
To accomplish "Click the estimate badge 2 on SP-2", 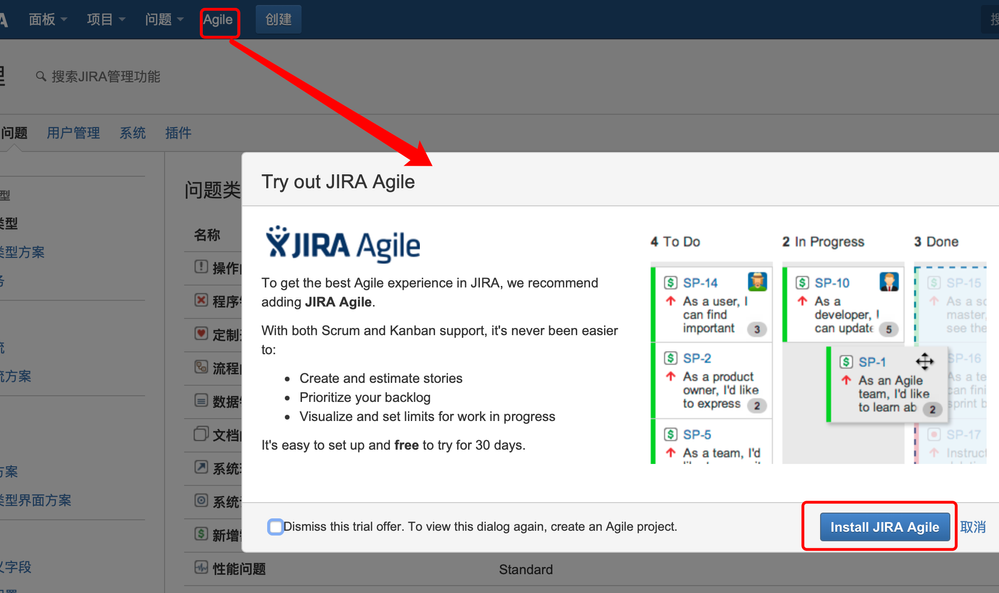I will click(x=757, y=406).
